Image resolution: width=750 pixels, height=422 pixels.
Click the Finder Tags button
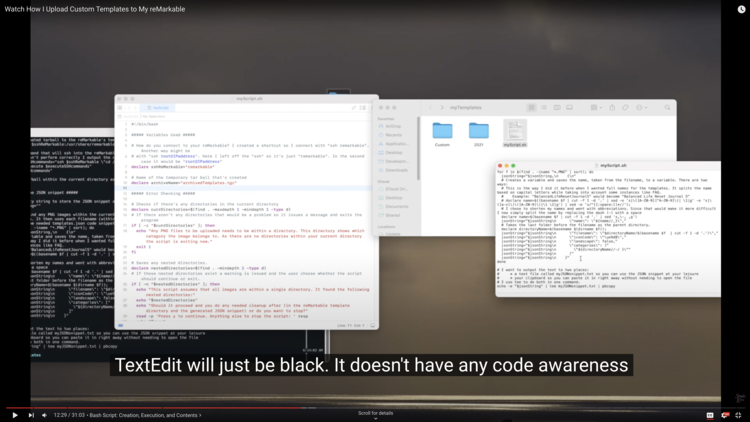tap(625, 108)
